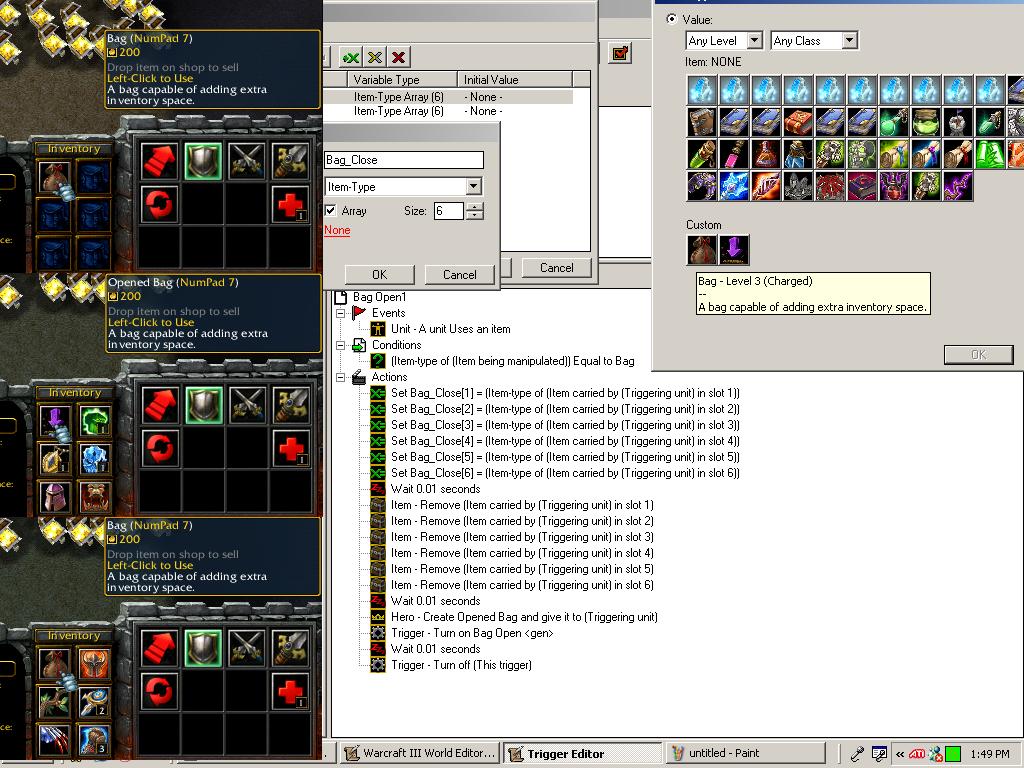Click the greyed OK in item picker

[978, 355]
